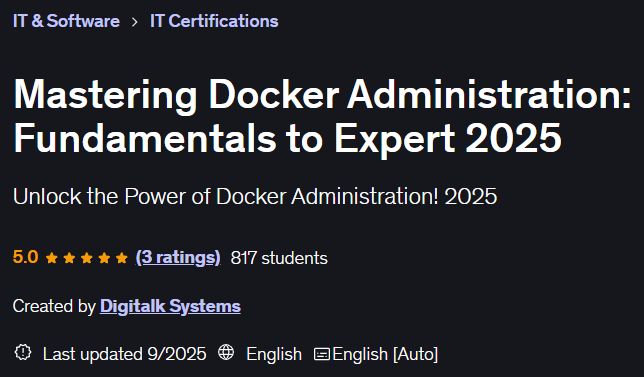Click the English [Auto] captions text
The image size is (644, 377).
(x=385, y=354)
